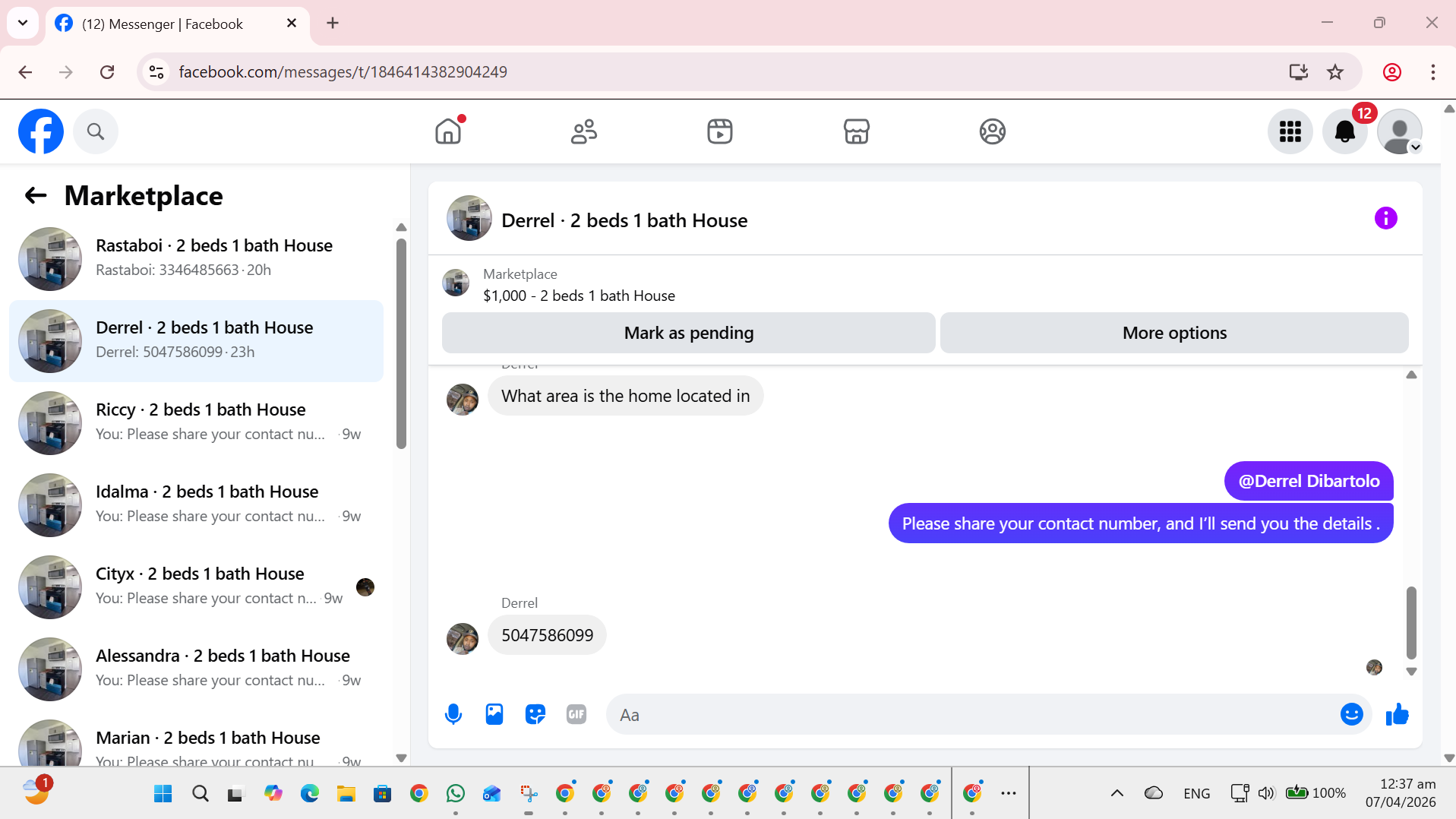Click Mark as pending button

689,333
